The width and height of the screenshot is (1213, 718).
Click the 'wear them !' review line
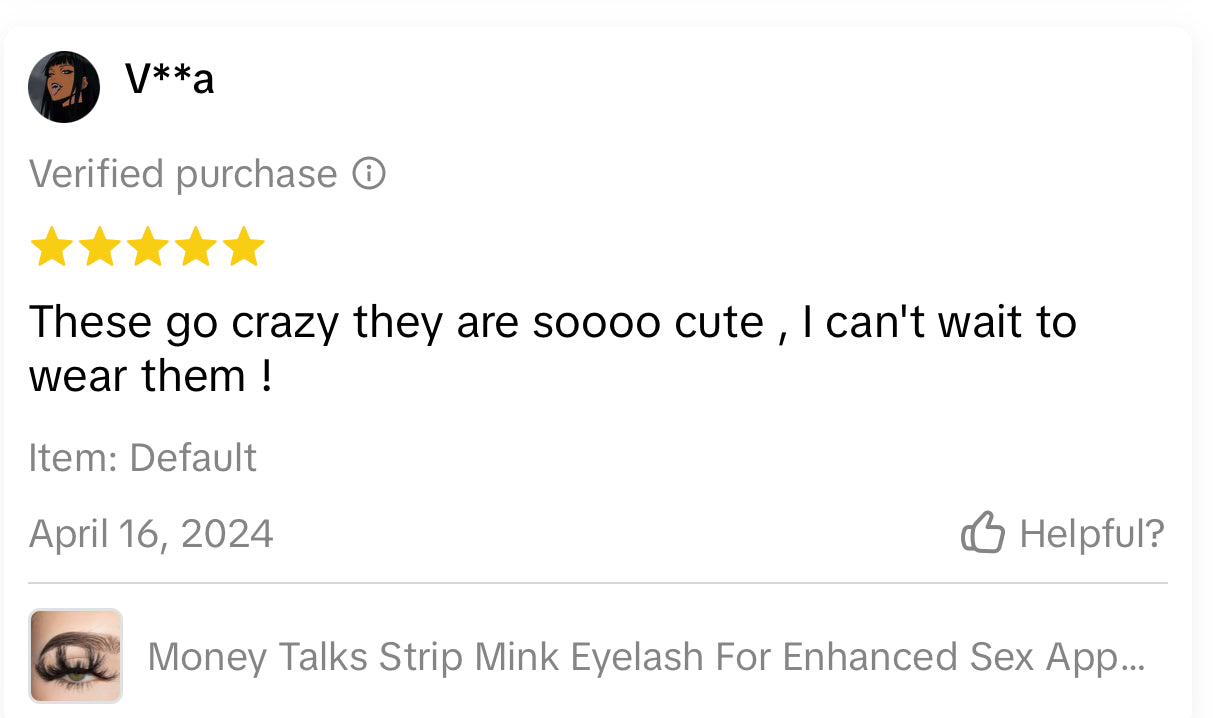pyautogui.click(x=150, y=377)
